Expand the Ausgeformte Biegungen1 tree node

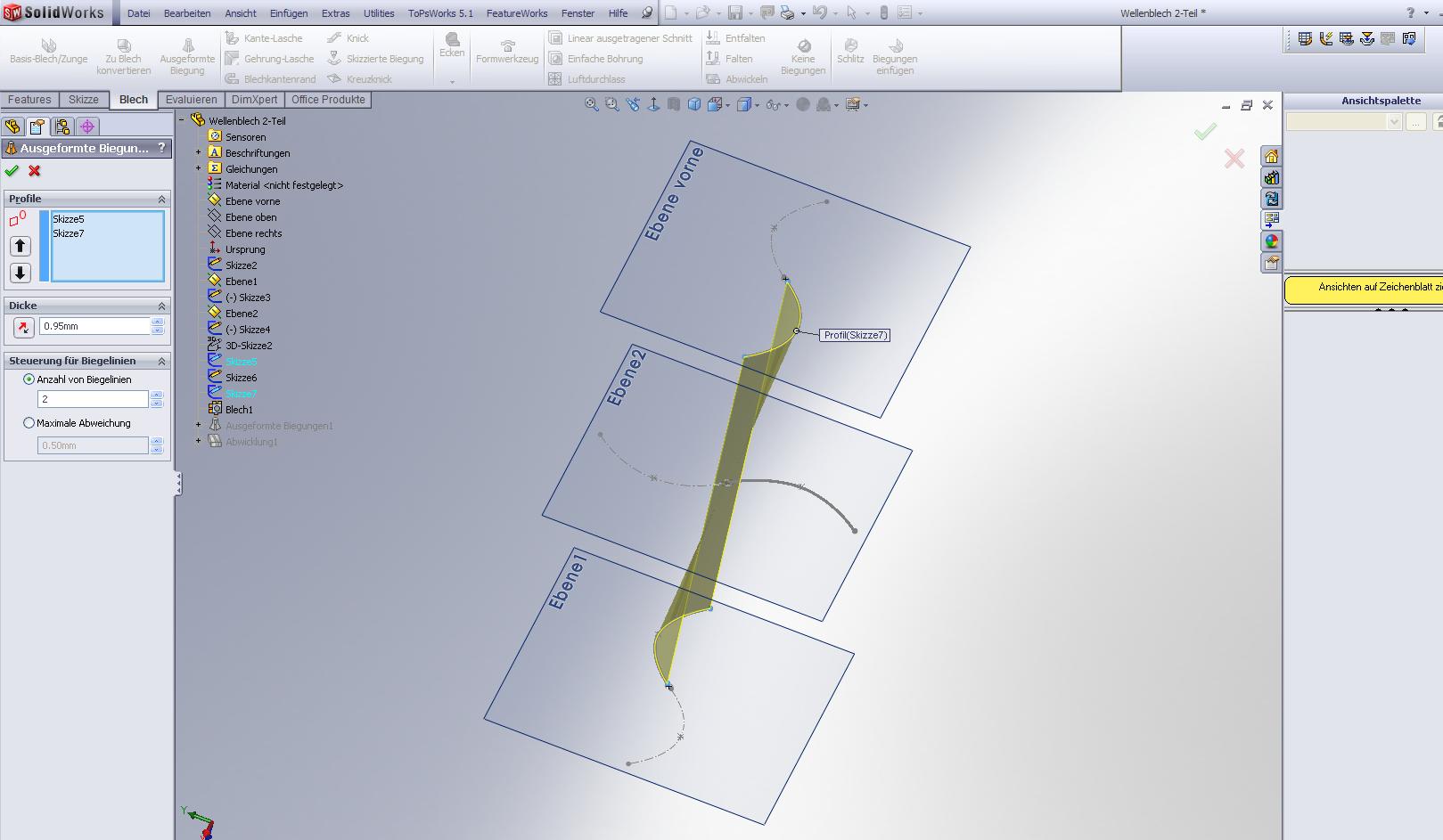[x=199, y=426]
